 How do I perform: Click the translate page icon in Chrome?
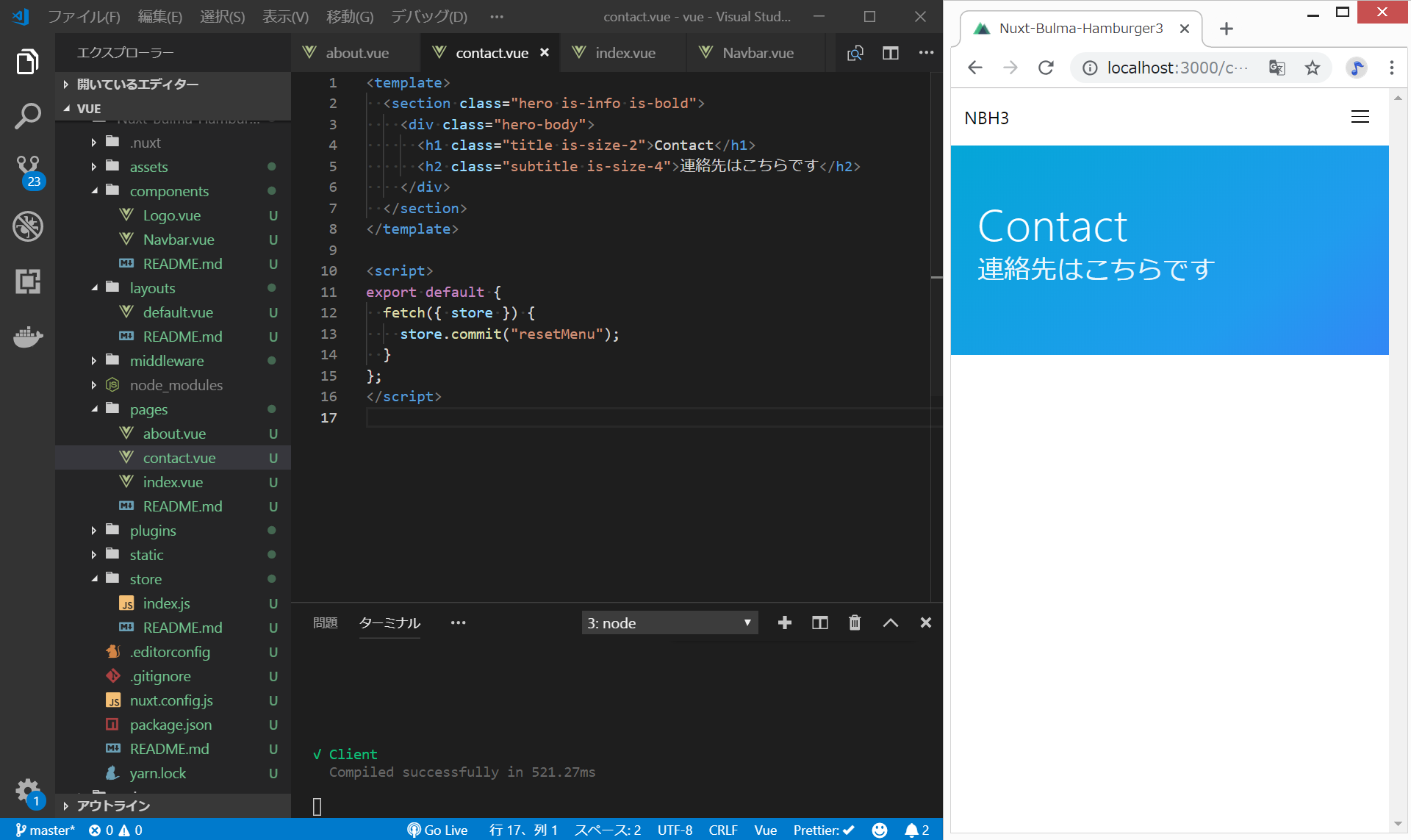pyautogui.click(x=1277, y=68)
